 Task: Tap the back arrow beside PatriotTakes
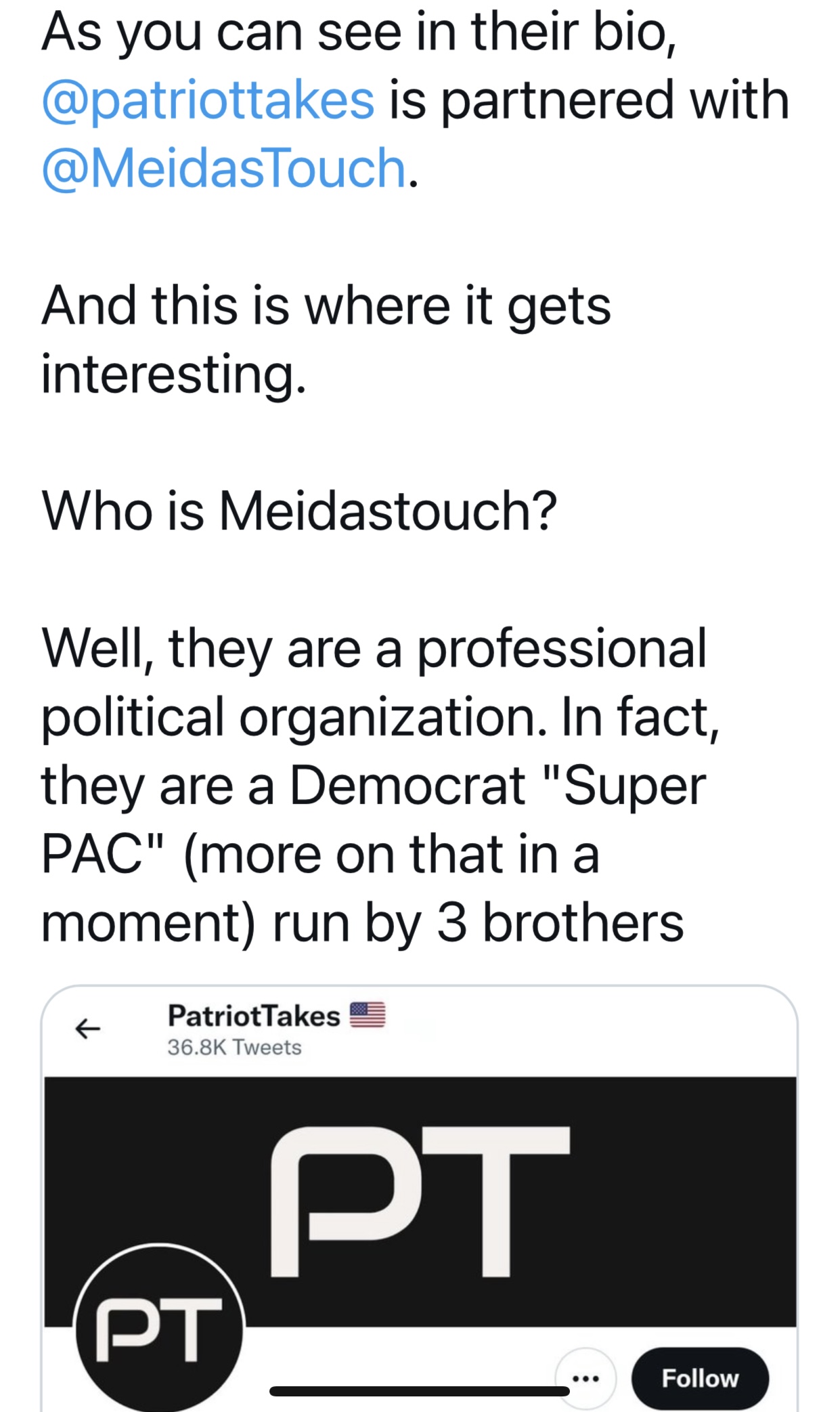(x=87, y=1029)
